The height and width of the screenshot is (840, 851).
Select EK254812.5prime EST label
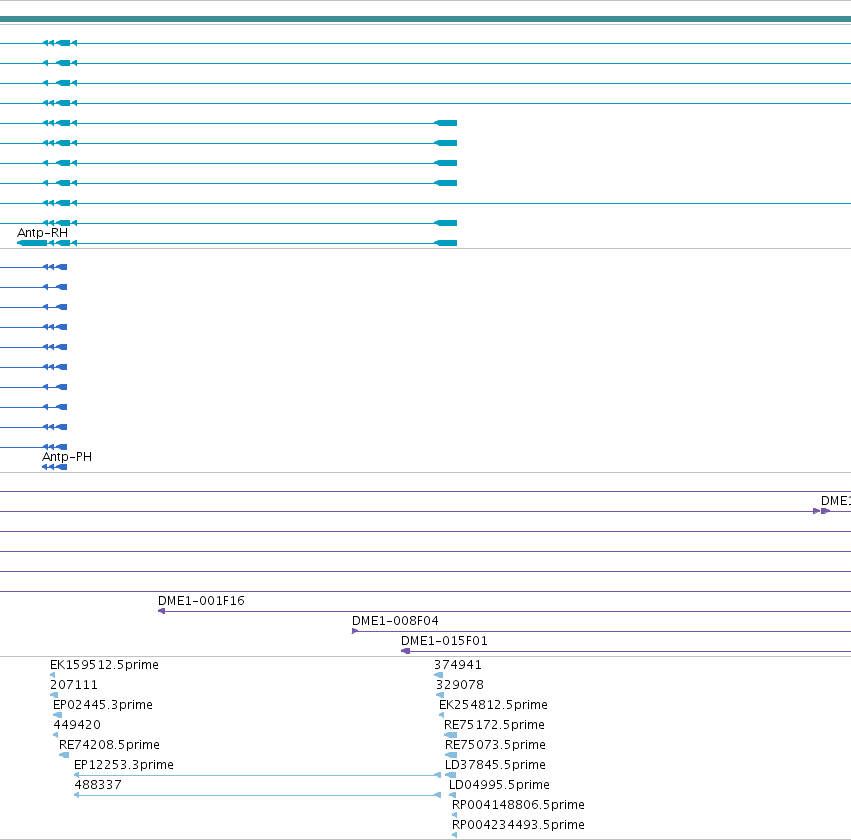(x=493, y=705)
